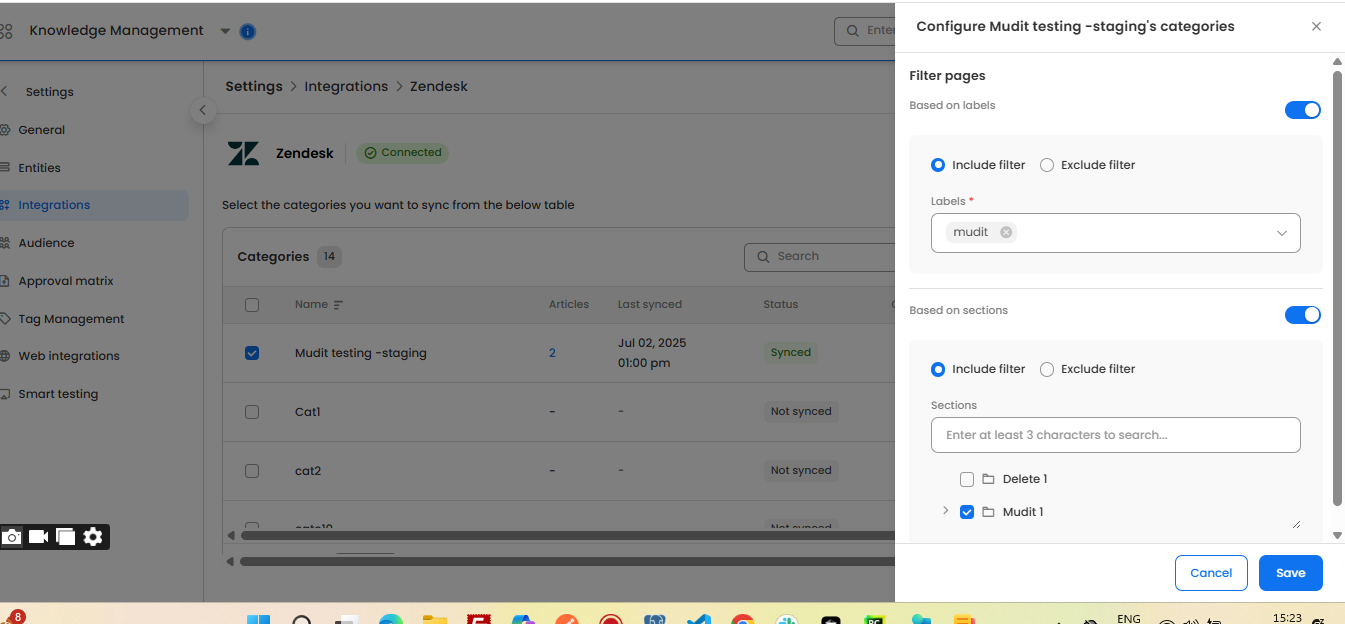Viewport: 1345px width, 624px height.
Task: Click the Cancel button
Action: 1211,573
